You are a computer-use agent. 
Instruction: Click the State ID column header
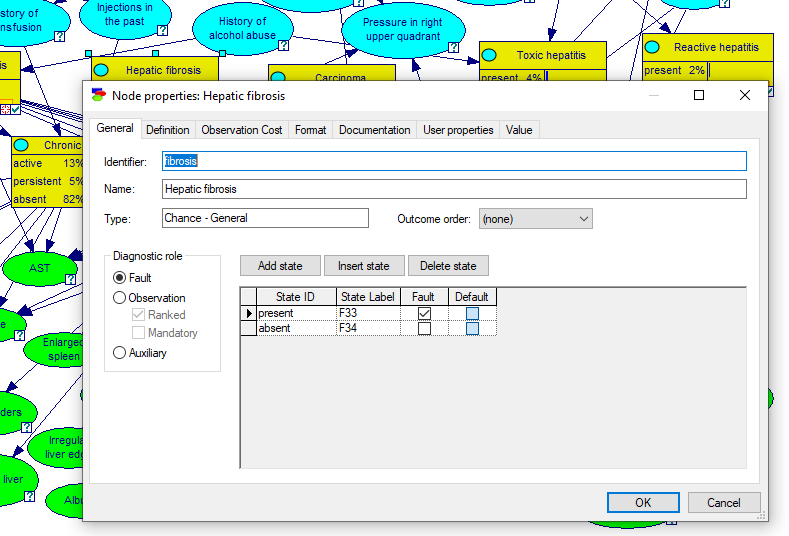(296, 297)
